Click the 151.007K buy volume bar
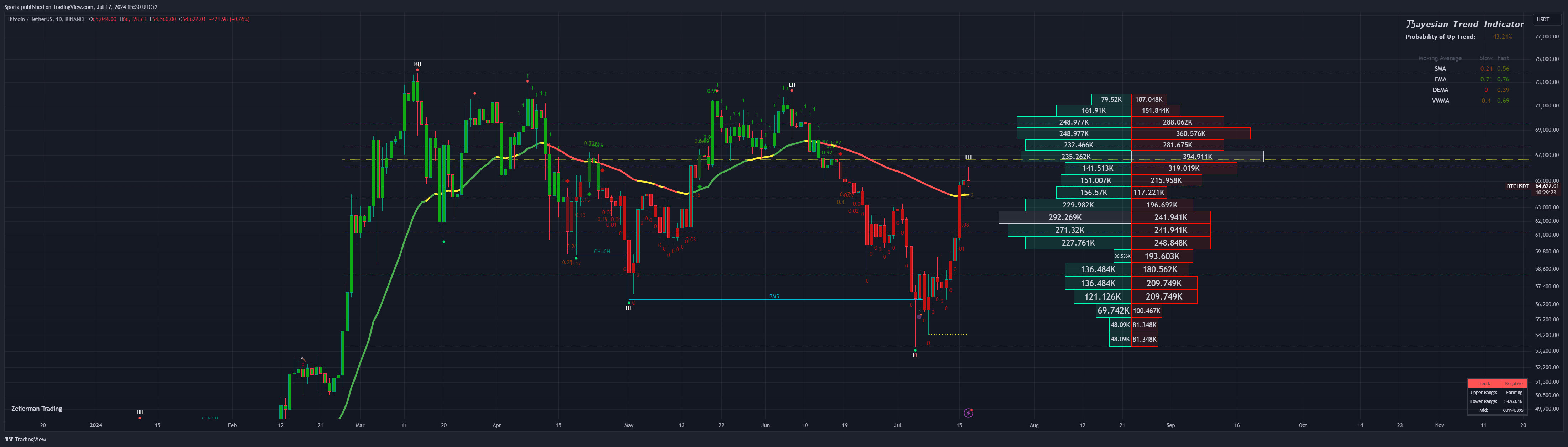This screenshot has height=447, width=1568. [x=1096, y=180]
